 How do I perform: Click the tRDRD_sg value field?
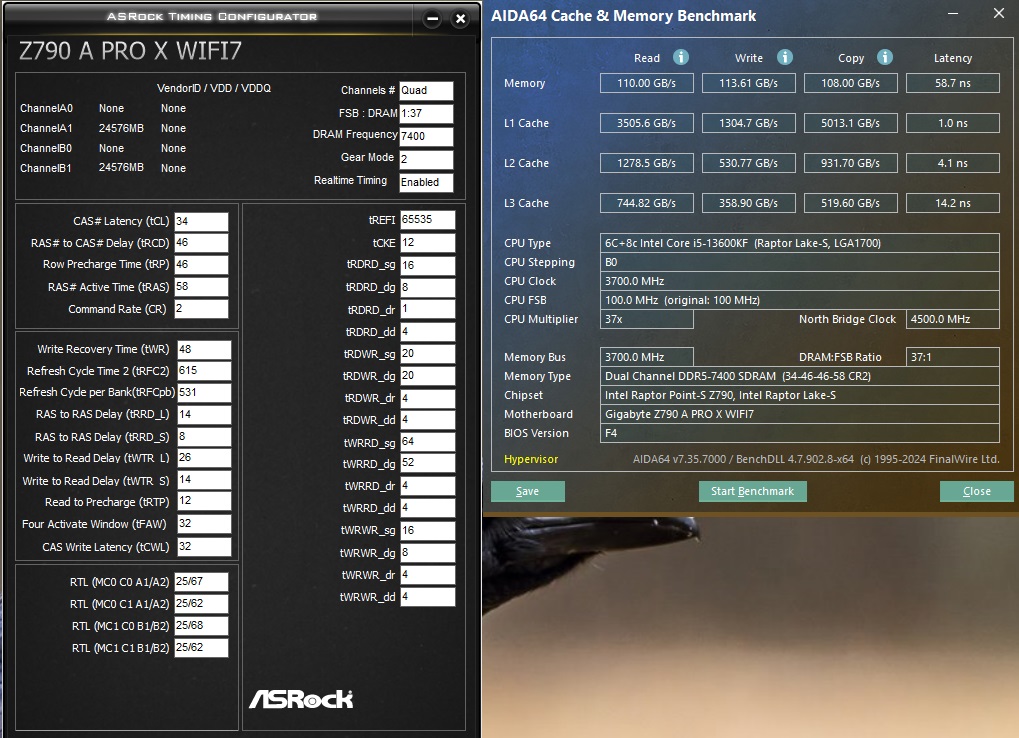pyautogui.click(x=428, y=265)
